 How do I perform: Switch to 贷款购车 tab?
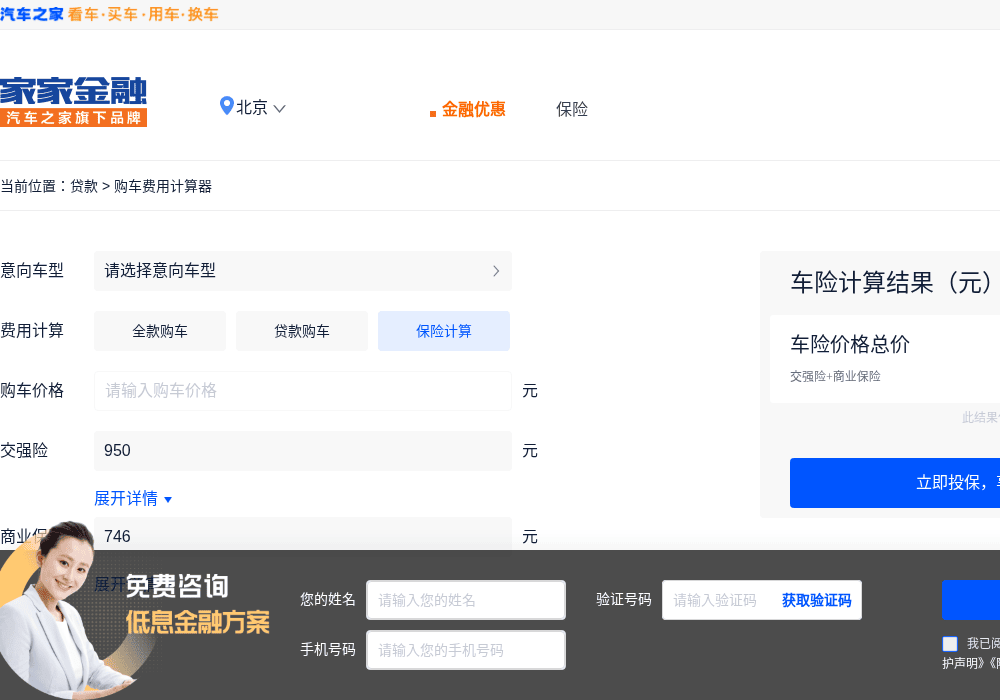tap(302, 331)
